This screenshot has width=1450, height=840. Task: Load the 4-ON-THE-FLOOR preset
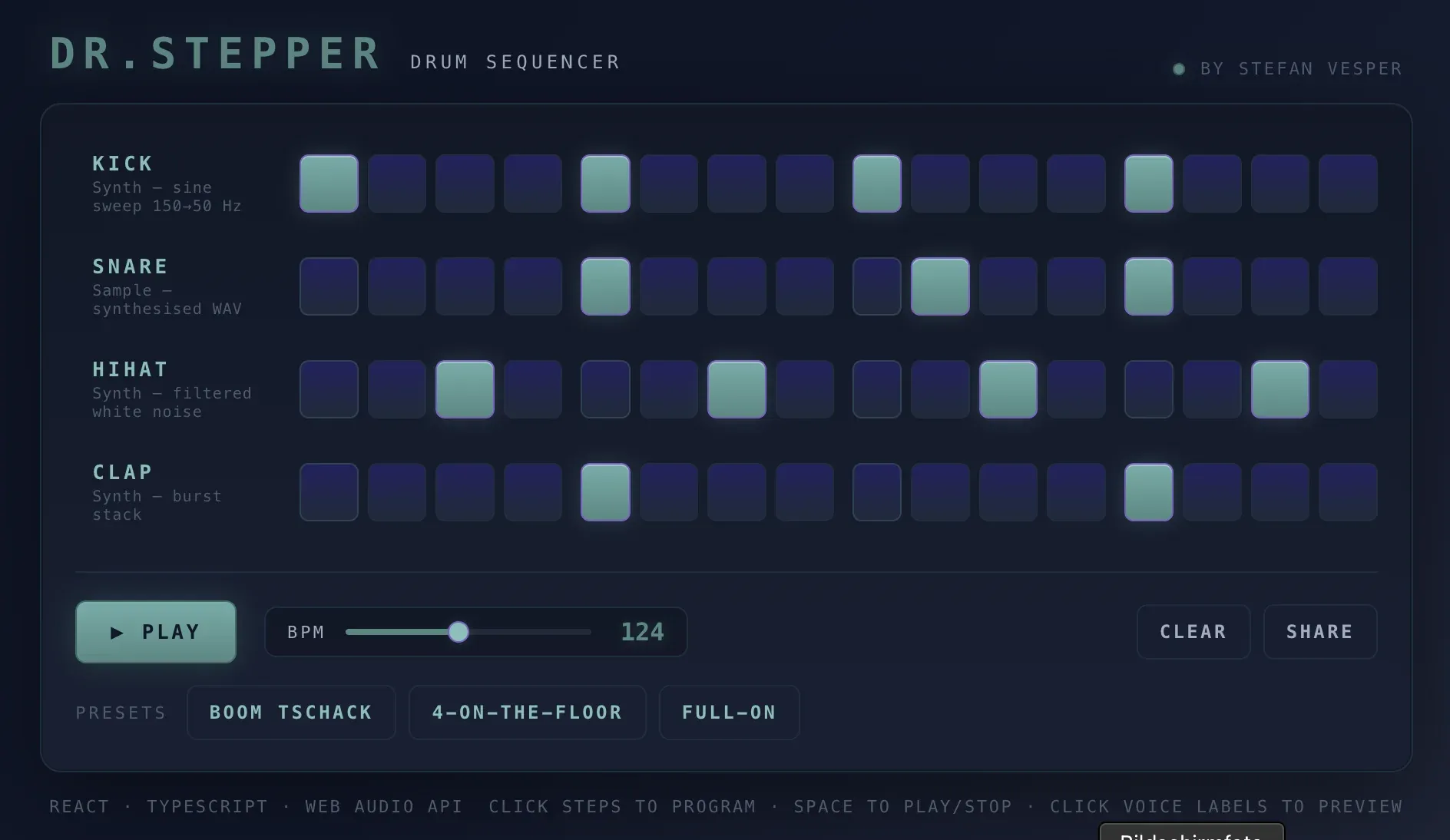click(x=528, y=713)
